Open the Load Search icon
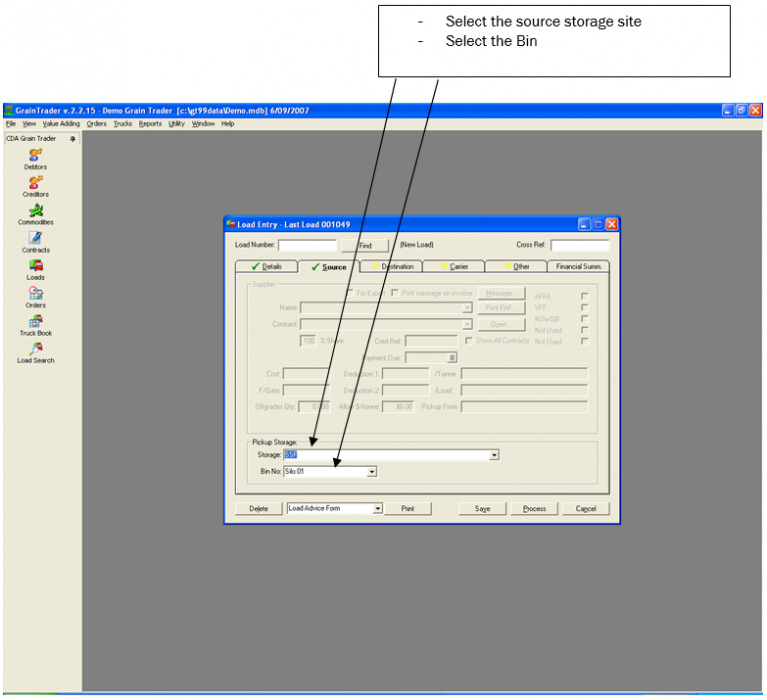This screenshot has width=767, height=700. (36, 349)
